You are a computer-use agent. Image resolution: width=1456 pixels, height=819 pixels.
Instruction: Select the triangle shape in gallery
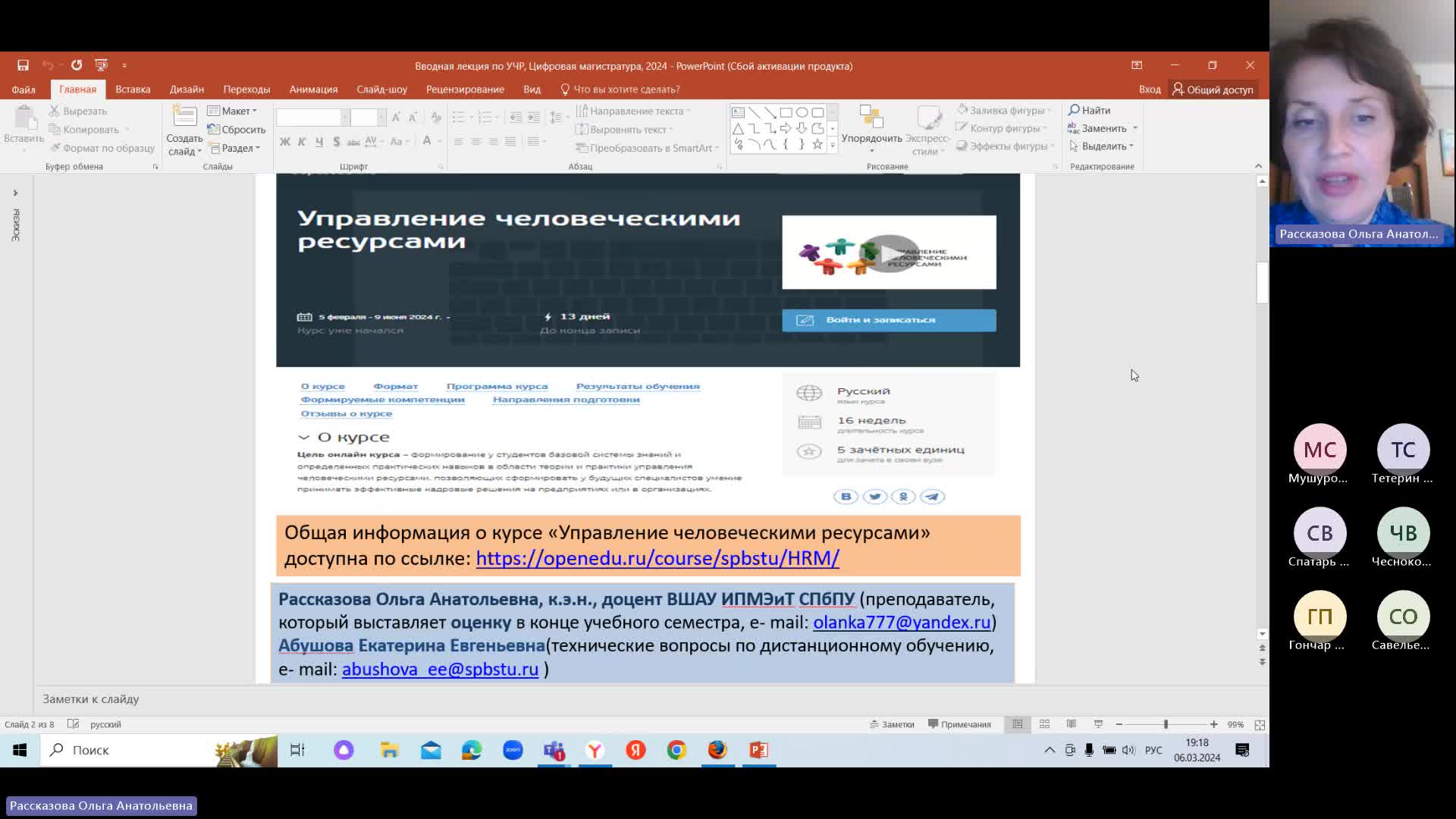pos(738,128)
